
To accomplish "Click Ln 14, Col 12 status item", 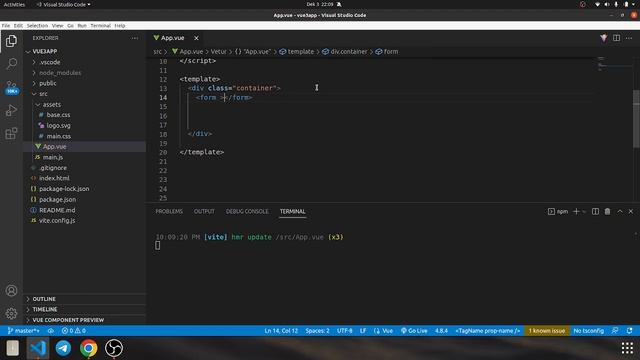I will tap(281, 331).
